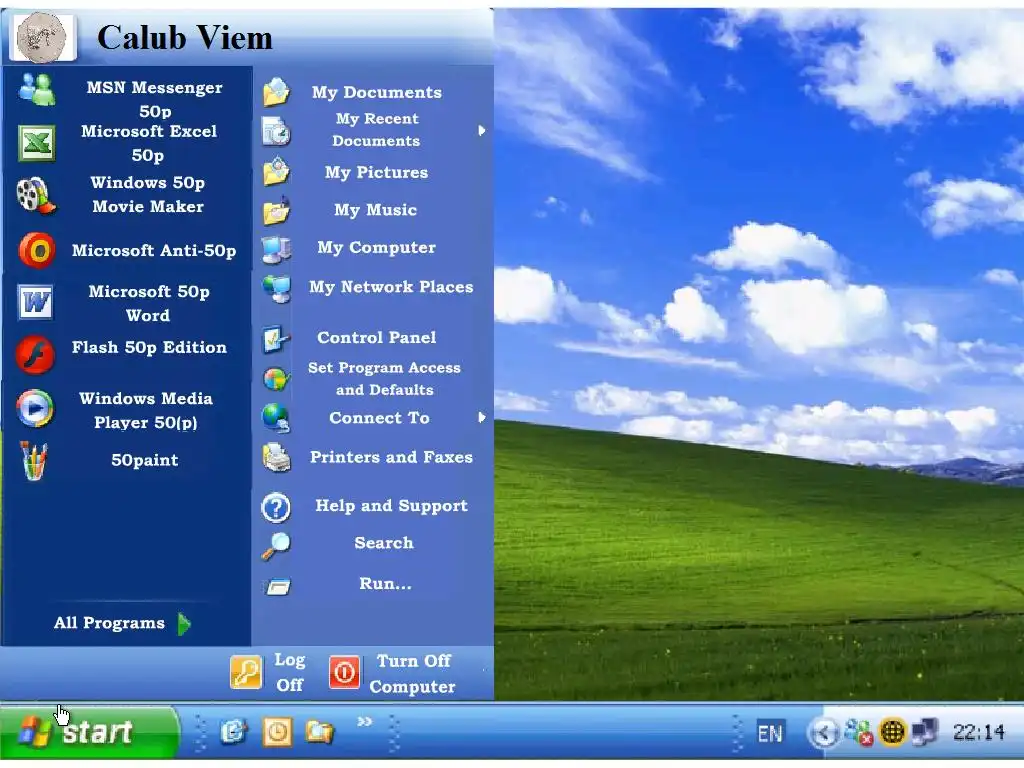Launch the 50paint paint cup icon
This screenshot has width=1024, height=768.
pos(34,461)
